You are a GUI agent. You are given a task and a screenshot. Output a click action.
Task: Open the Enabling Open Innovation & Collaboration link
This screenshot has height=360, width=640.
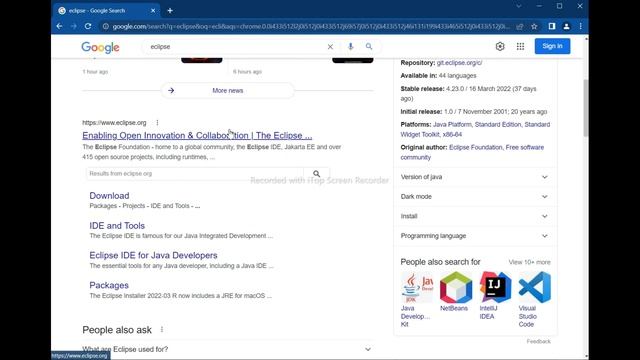click(x=197, y=136)
